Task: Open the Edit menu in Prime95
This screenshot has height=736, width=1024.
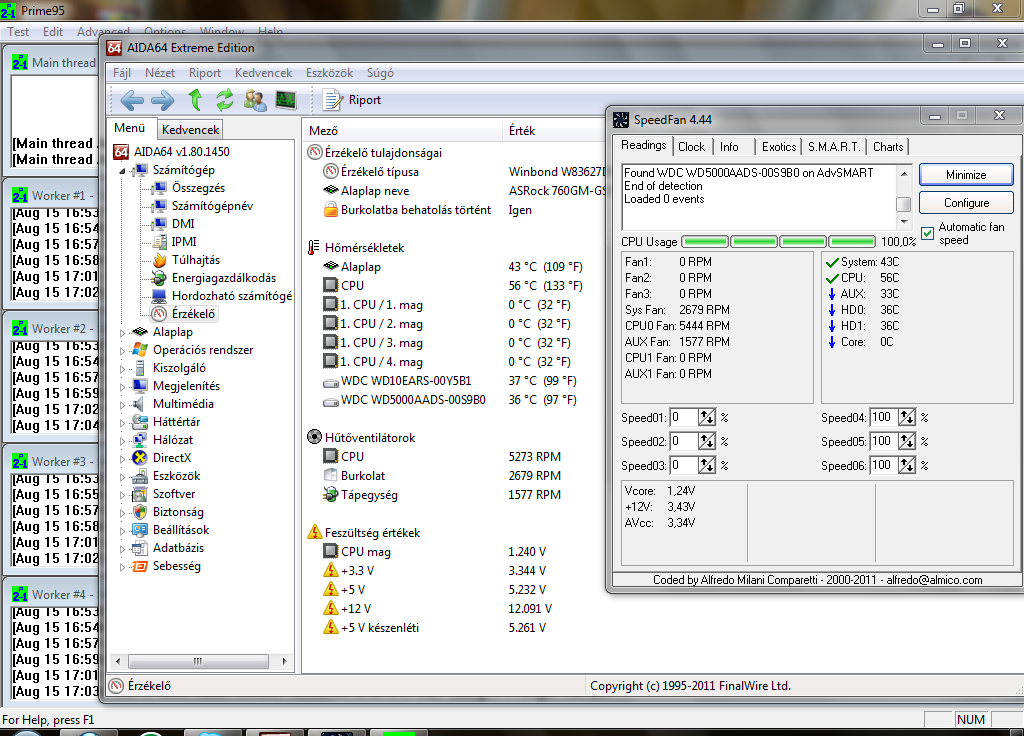Action: click(53, 32)
